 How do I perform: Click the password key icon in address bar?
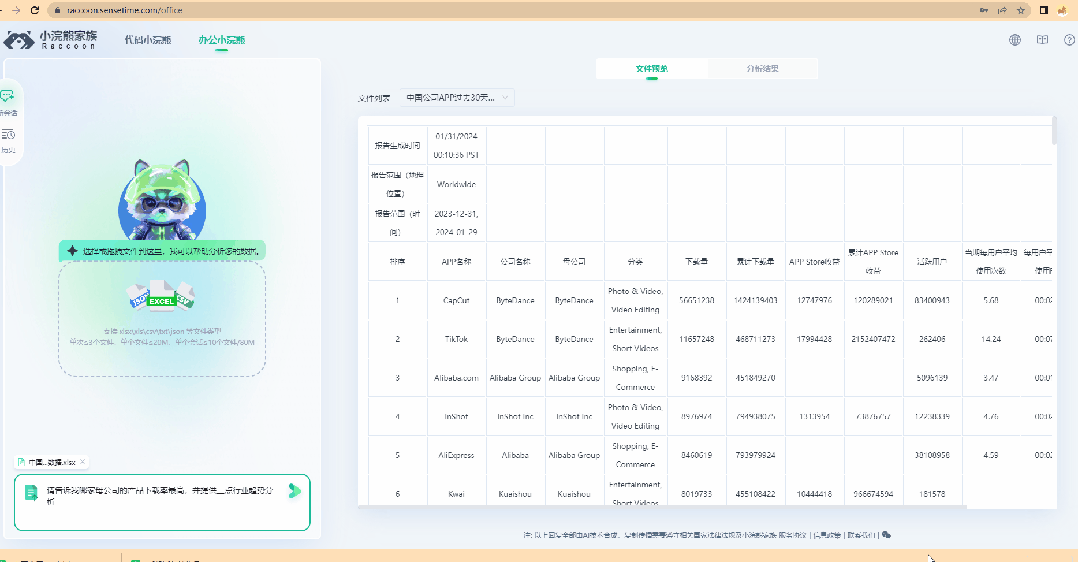[x=984, y=10]
